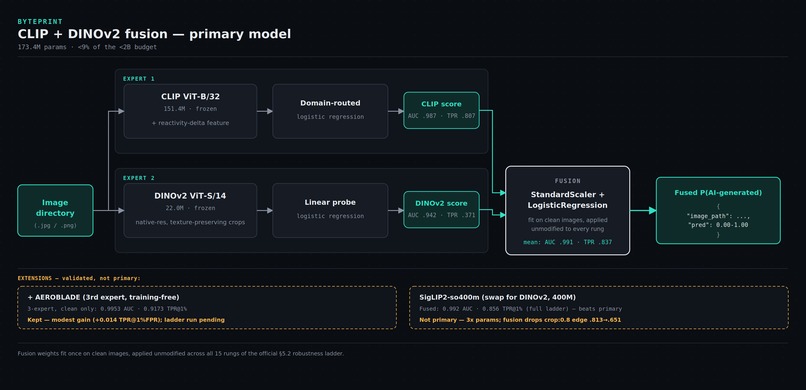Viewport: 806px width, 390px height.
Task: Click the SigLIP2-so400m extension card
Action: 599,308
